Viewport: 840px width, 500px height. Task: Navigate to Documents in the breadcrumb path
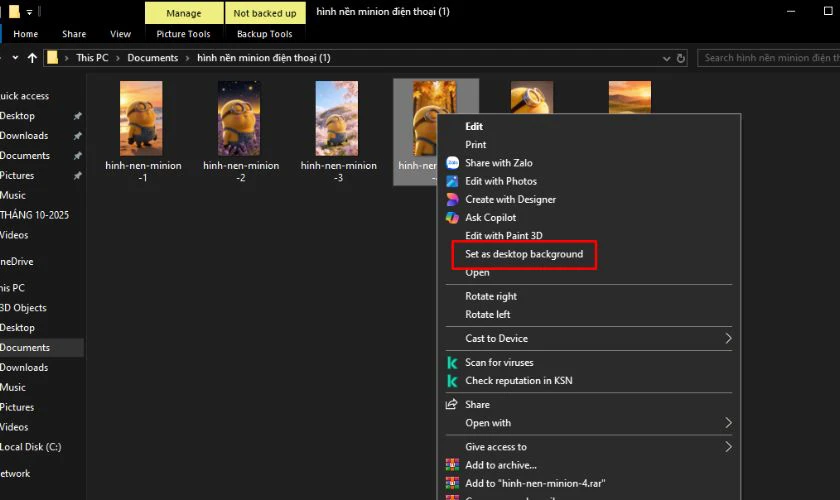point(152,58)
